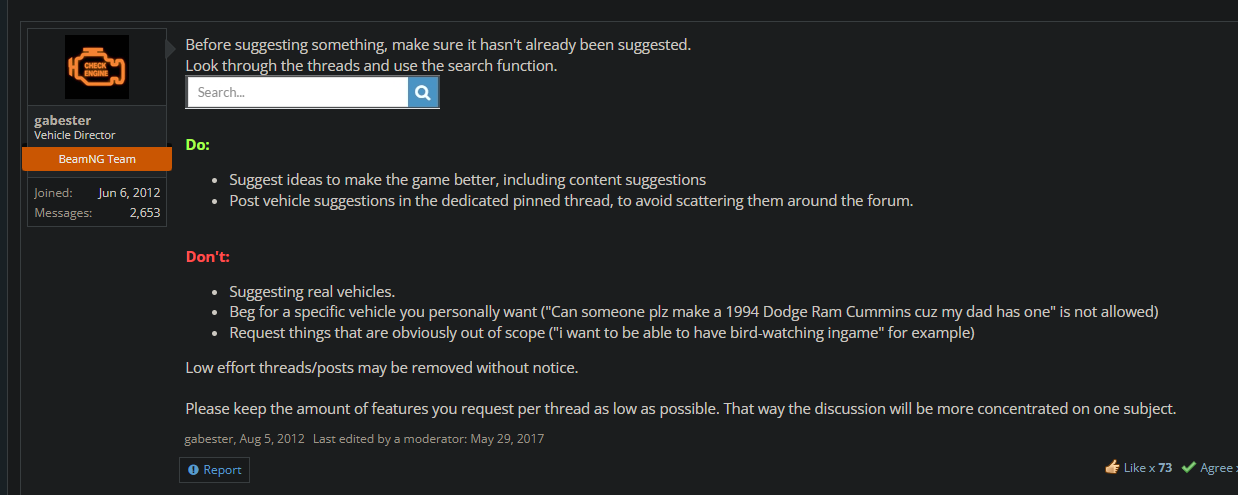Viewport: 1238px width, 495px height.
Task: Click the orange BeamNG Team banner
Action: 97,159
